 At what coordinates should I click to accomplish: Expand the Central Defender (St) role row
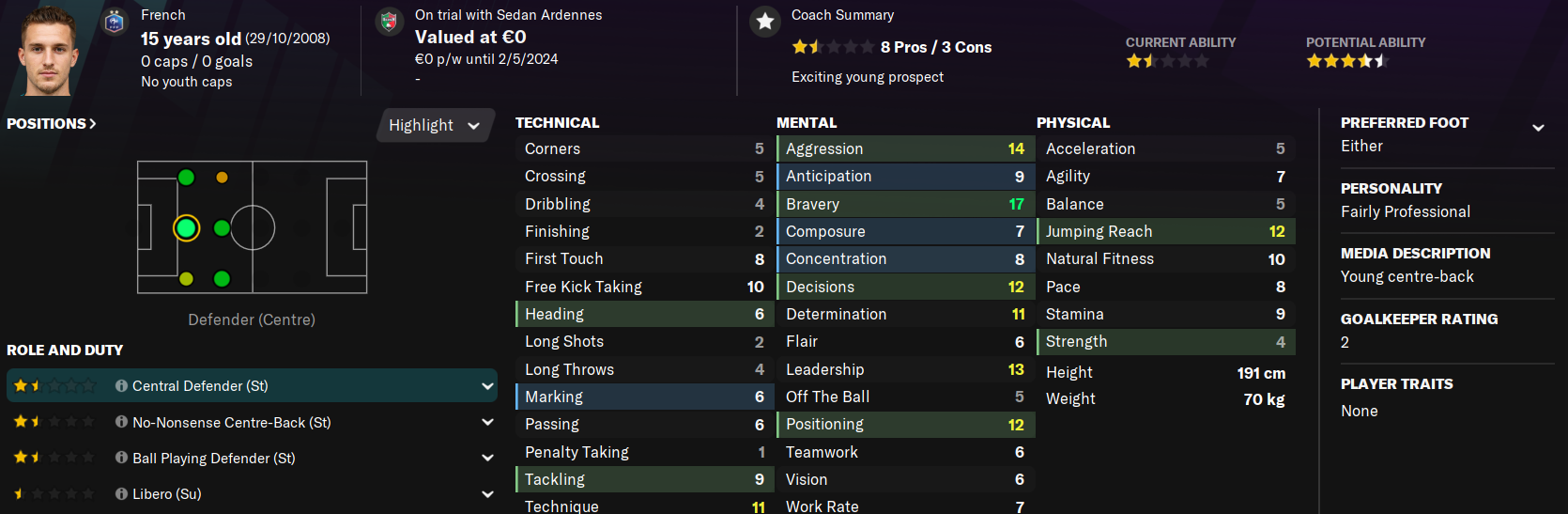(x=487, y=386)
